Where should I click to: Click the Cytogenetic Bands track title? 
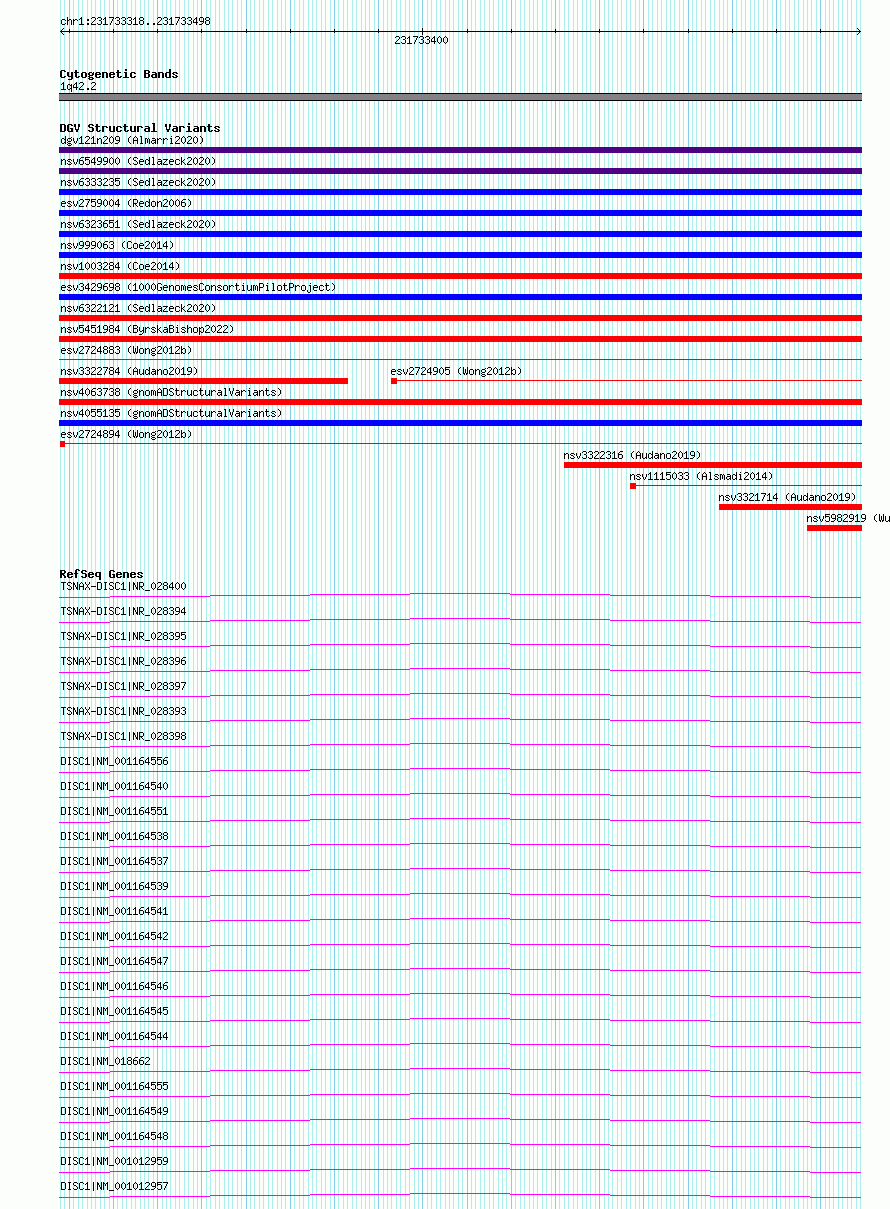click(x=119, y=74)
